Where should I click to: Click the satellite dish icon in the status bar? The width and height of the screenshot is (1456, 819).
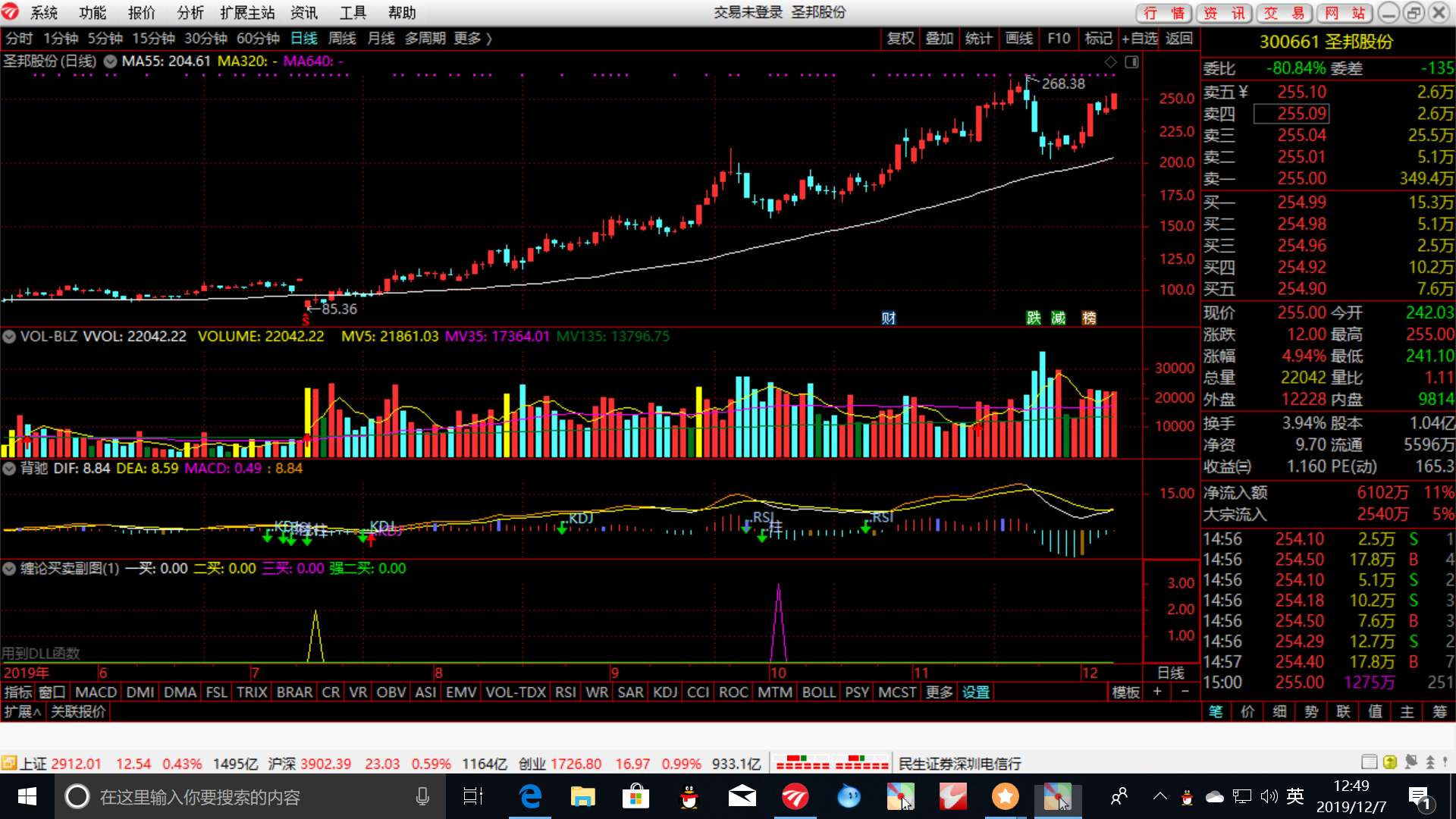point(1410,762)
